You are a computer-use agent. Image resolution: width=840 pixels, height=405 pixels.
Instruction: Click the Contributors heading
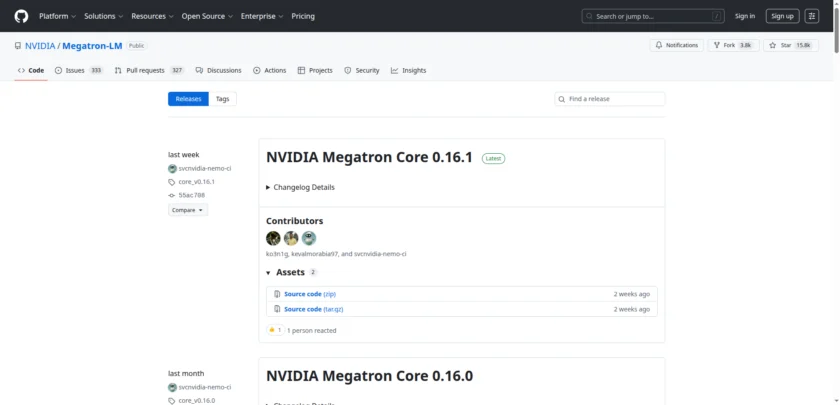coord(295,221)
